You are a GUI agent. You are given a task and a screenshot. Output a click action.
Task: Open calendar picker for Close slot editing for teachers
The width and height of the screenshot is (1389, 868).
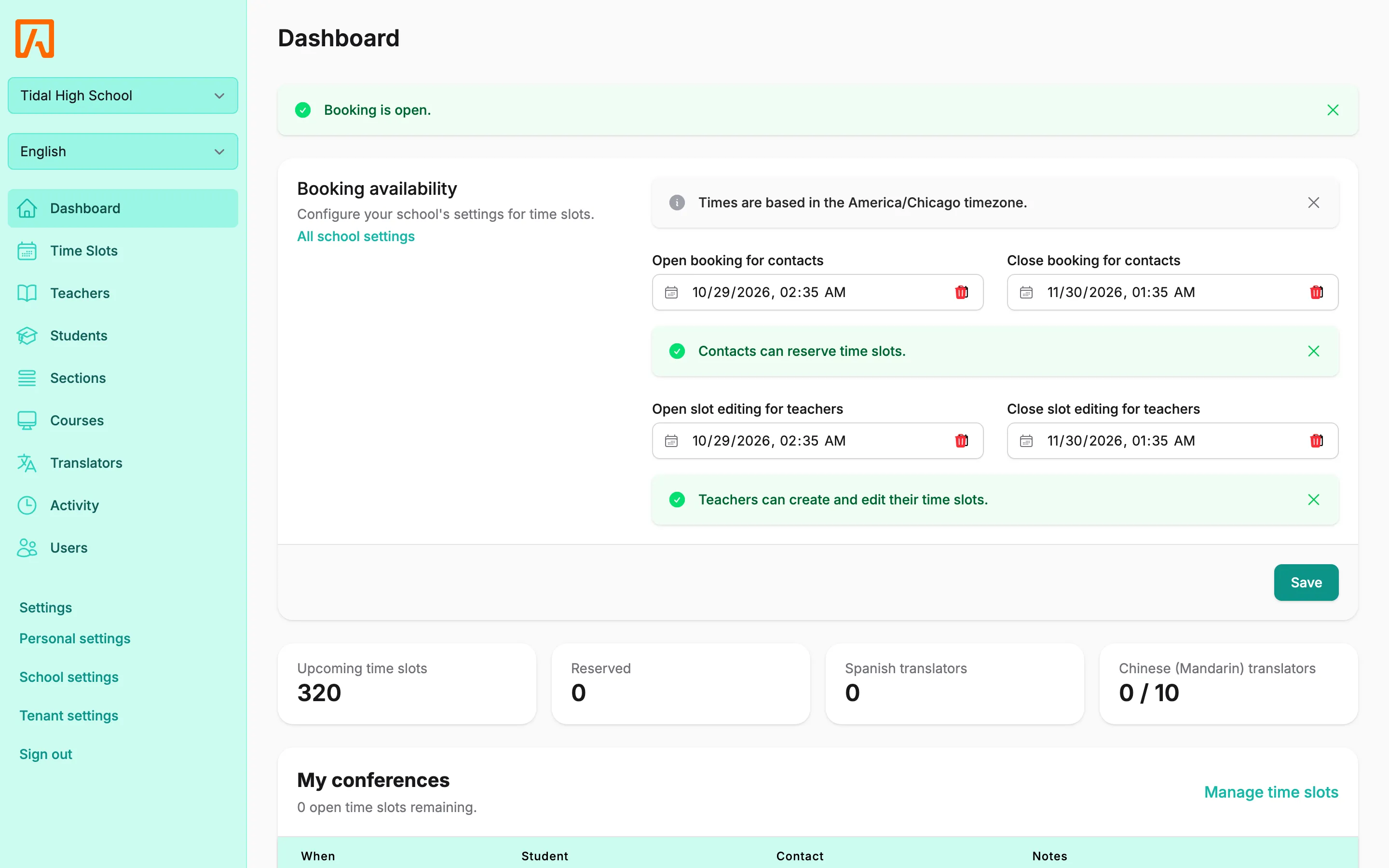coord(1026,441)
